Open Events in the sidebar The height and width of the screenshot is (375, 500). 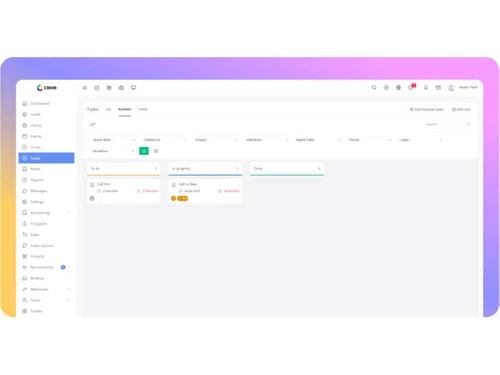46,136
